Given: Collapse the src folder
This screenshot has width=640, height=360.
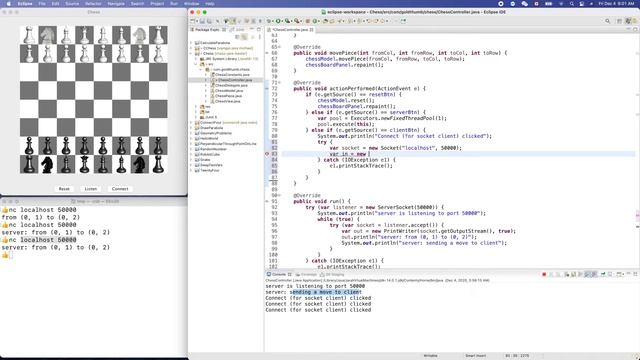Looking at the screenshot, I should (196, 64).
